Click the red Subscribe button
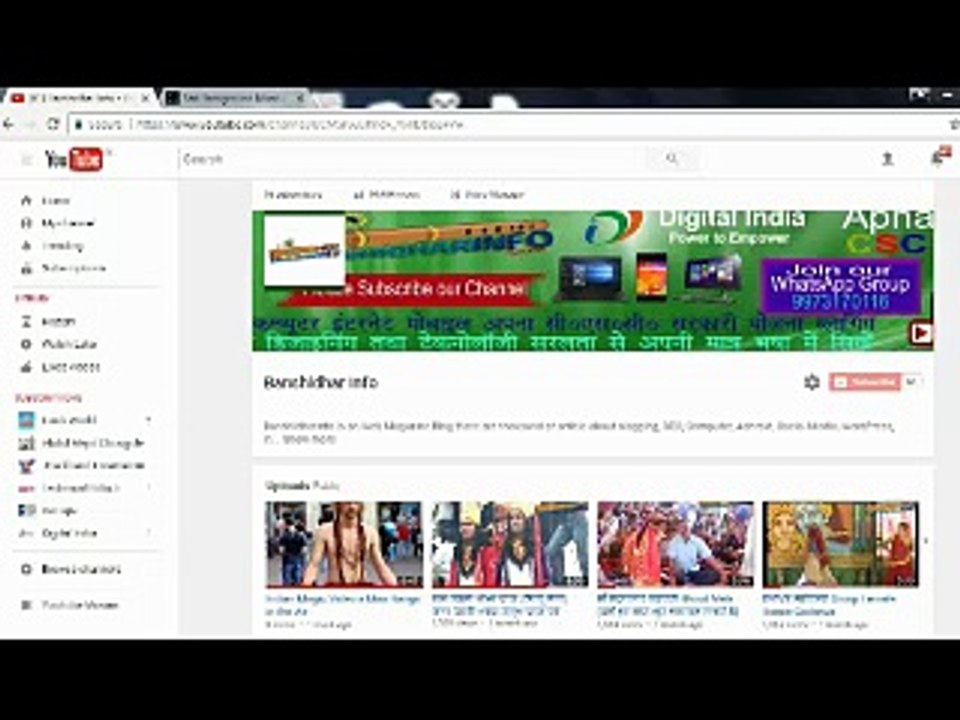The image size is (960, 720). pyautogui.click(x=865, y=382)
